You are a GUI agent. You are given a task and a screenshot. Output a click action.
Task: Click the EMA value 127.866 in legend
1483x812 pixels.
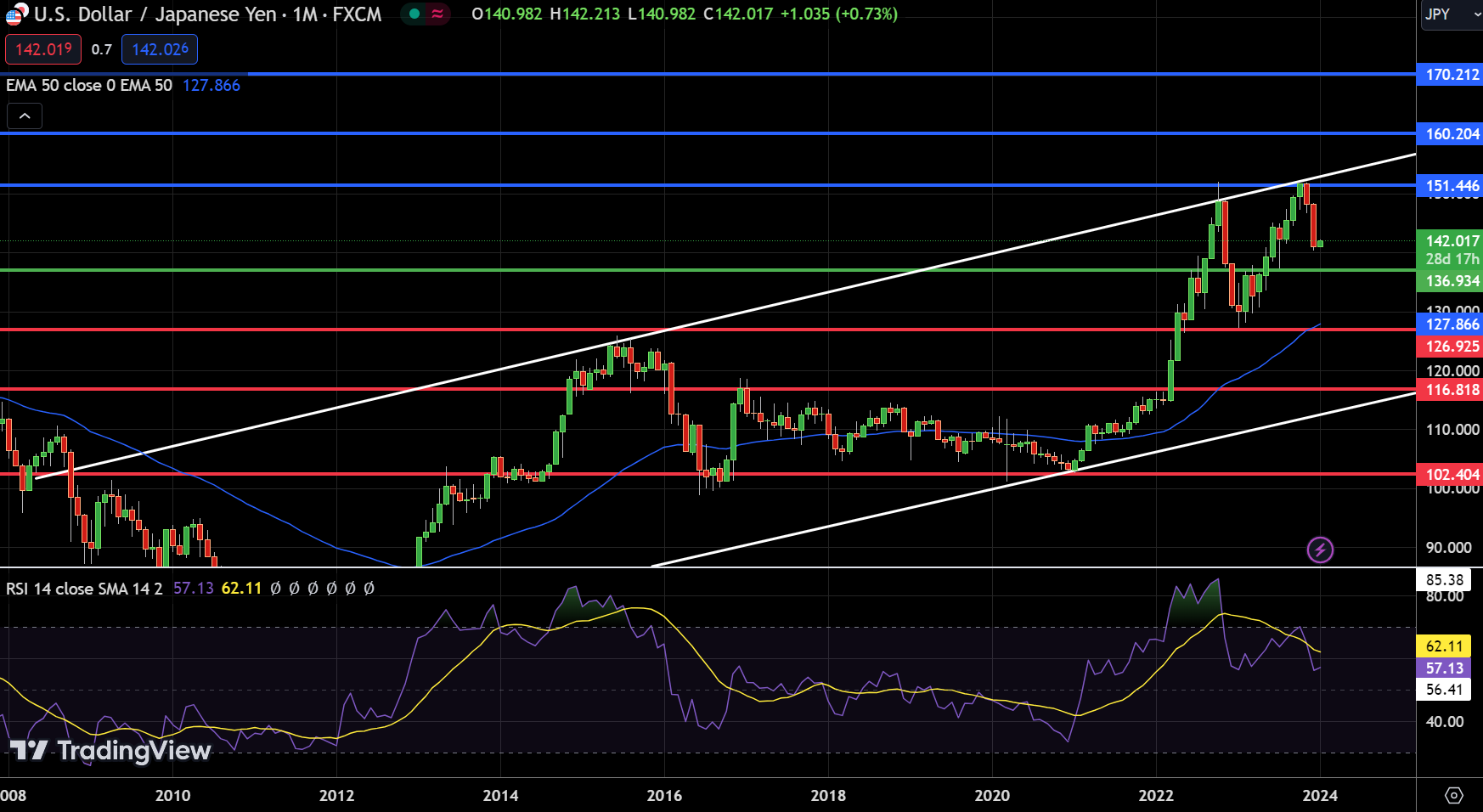coord(211,85)
